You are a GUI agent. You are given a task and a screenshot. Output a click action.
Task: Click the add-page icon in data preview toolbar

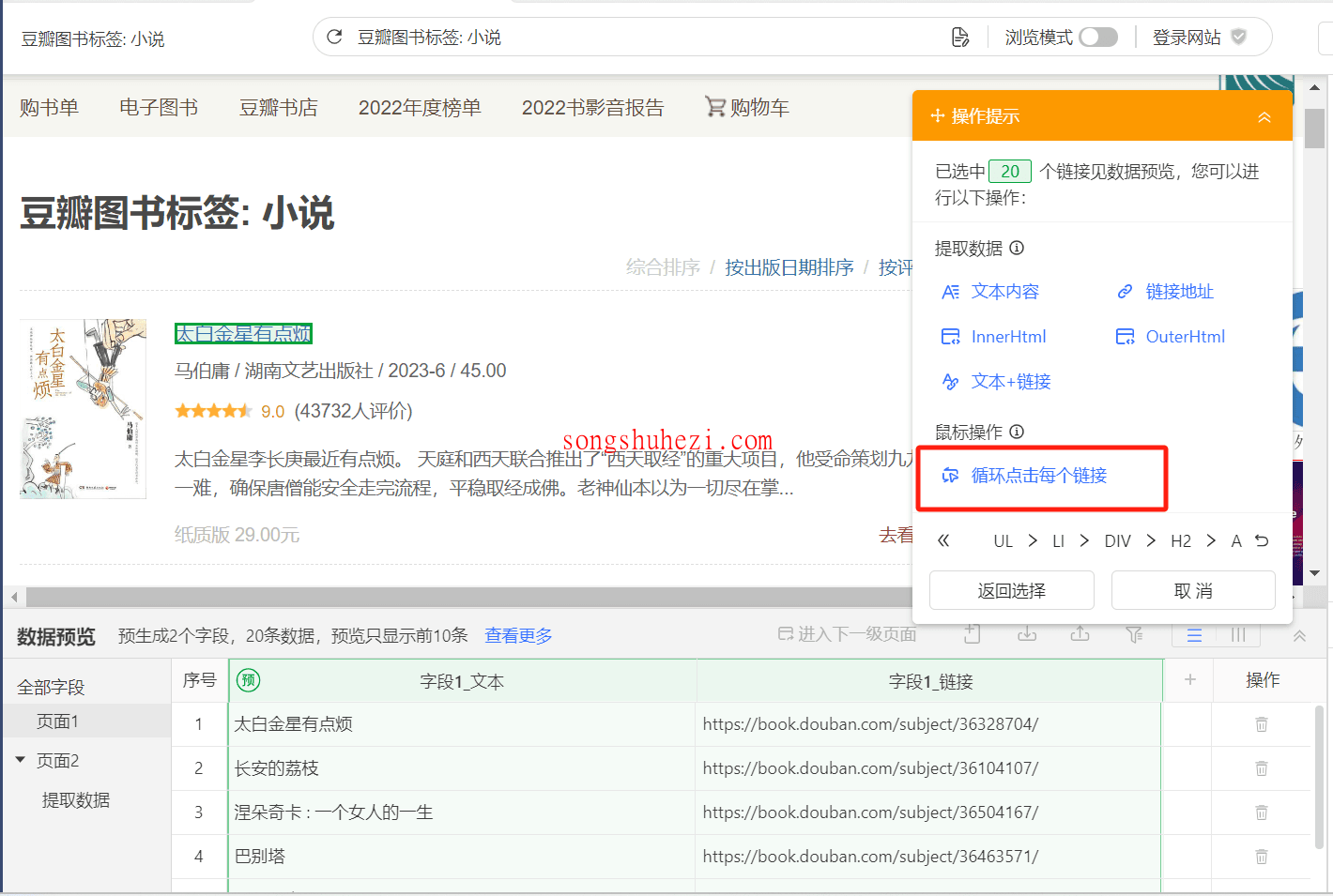pyautogui.click(x=973, y=634)
